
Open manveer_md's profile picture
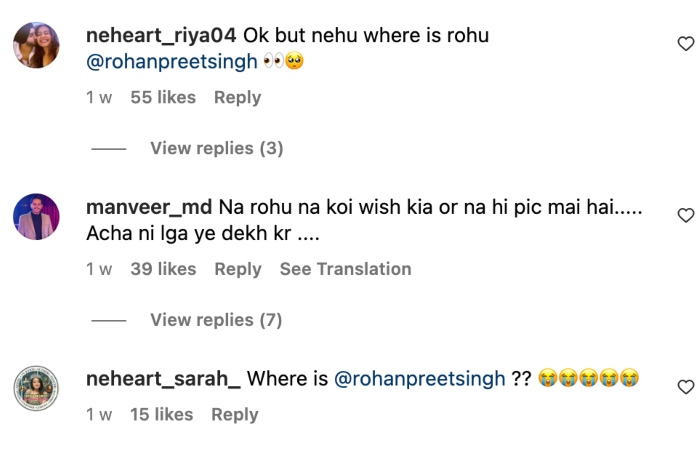click(x=37, y=216)
